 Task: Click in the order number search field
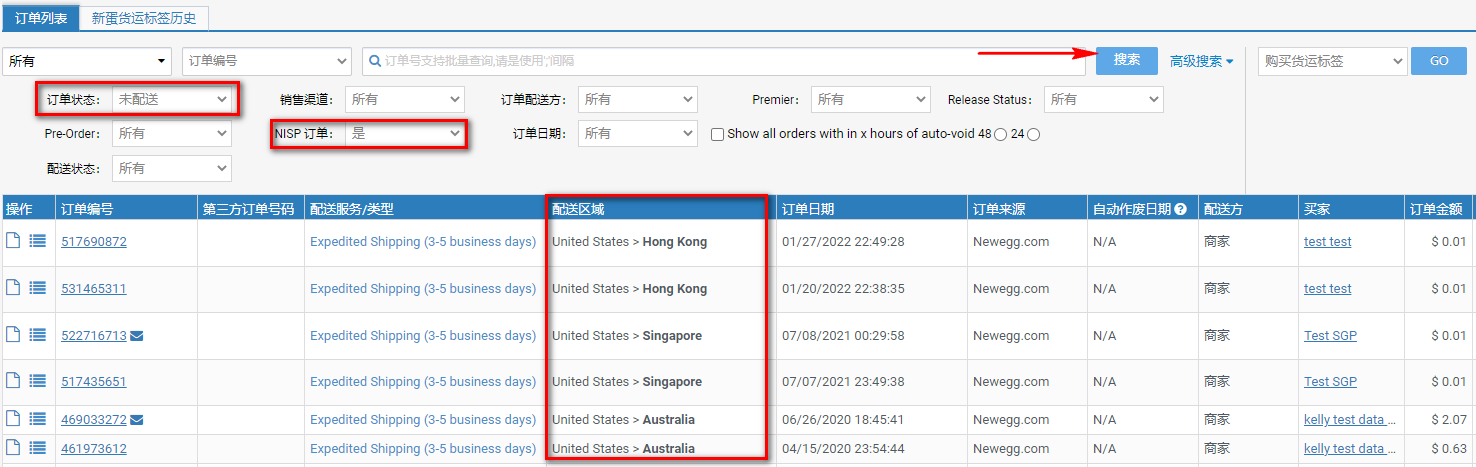tap(724, 61)
